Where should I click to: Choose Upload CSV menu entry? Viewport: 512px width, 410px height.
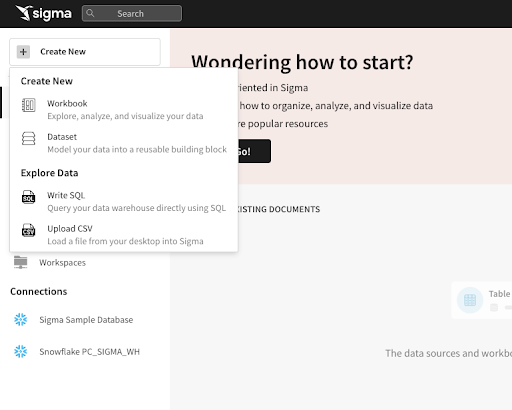pos(124,235)
